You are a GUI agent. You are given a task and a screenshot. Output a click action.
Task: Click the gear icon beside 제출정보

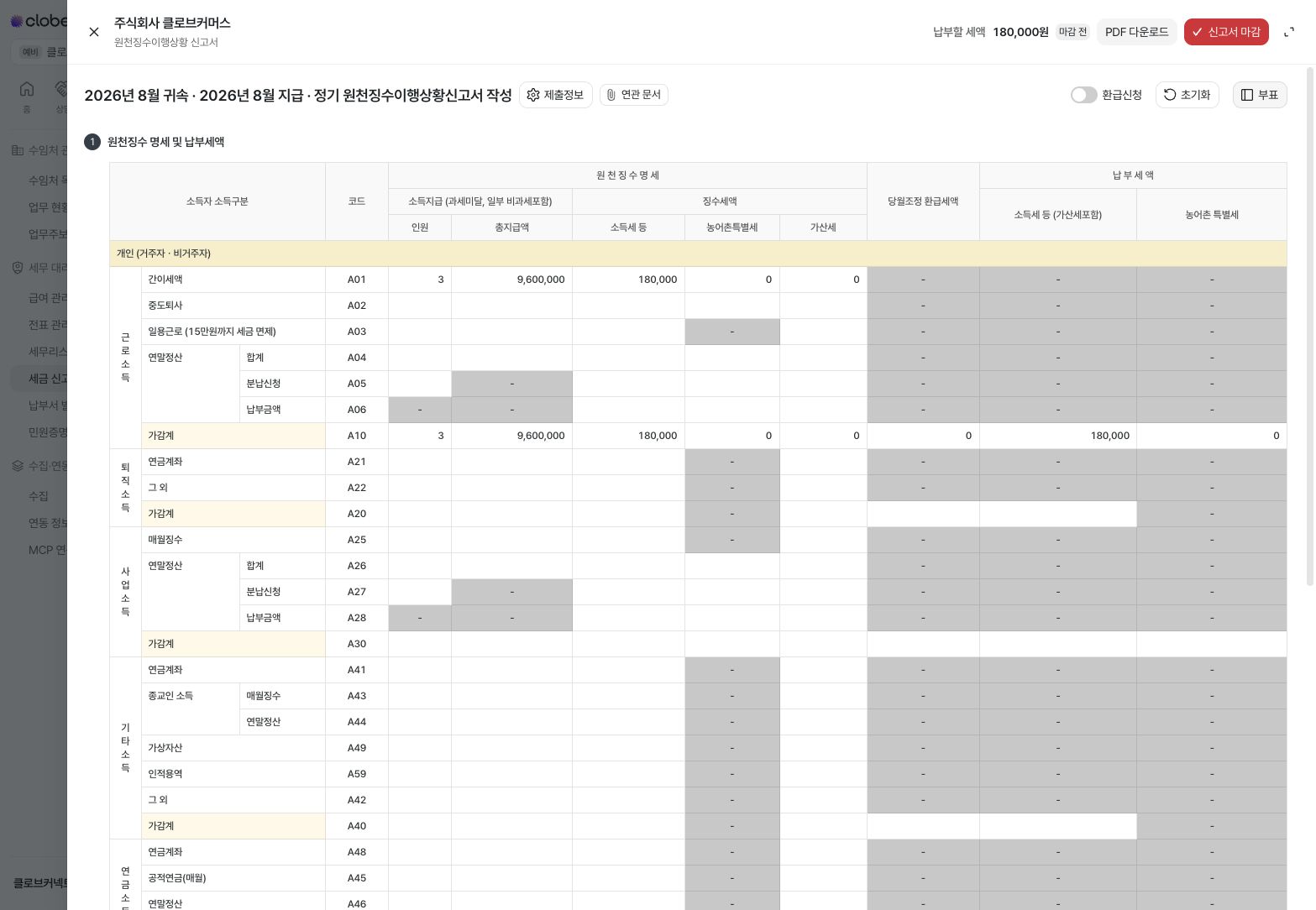click(x=533, y=95)
